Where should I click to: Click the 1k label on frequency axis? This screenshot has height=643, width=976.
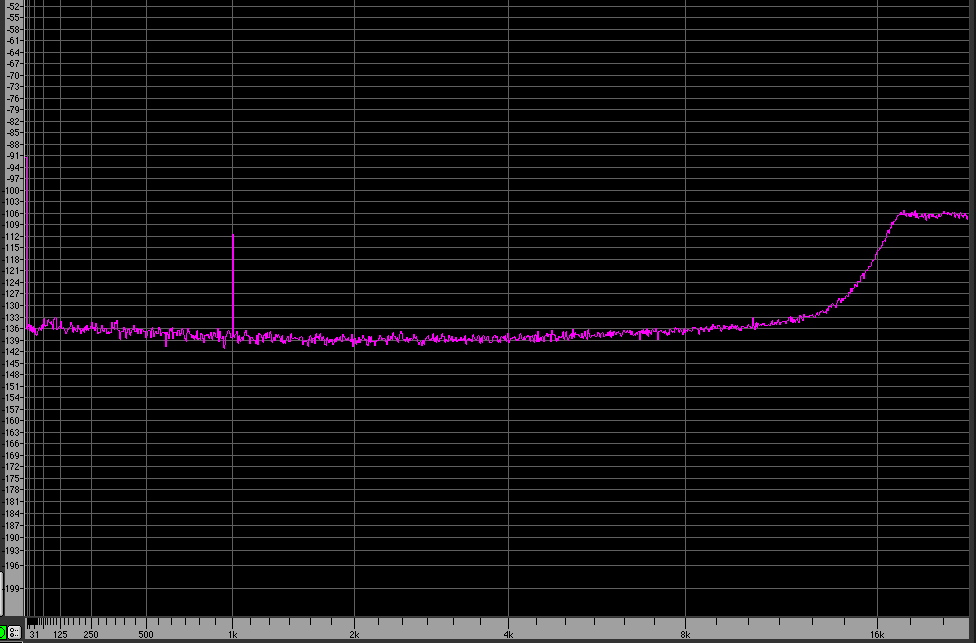click(x=232, y=635)
